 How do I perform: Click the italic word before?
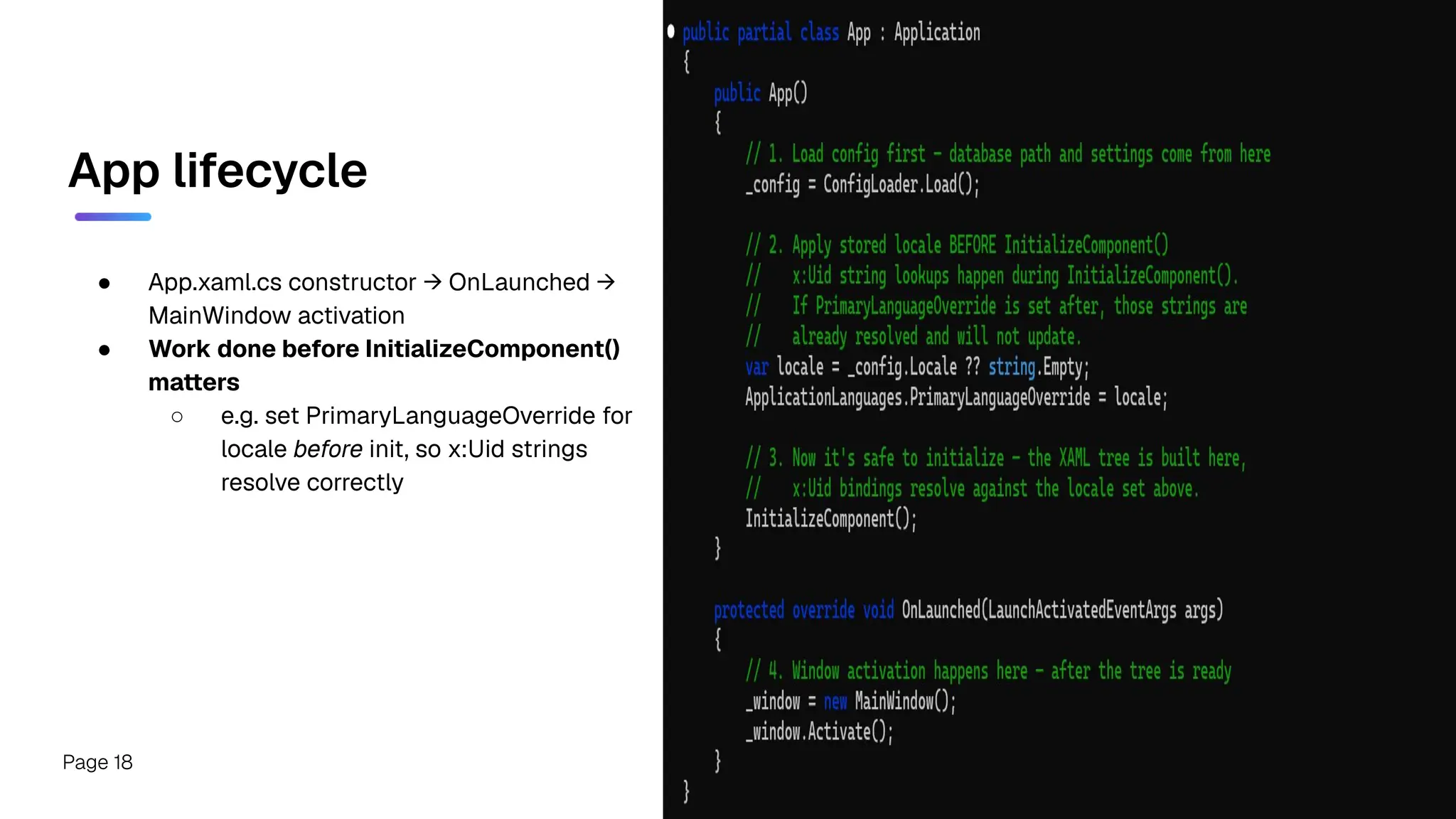tap(328, 449)
